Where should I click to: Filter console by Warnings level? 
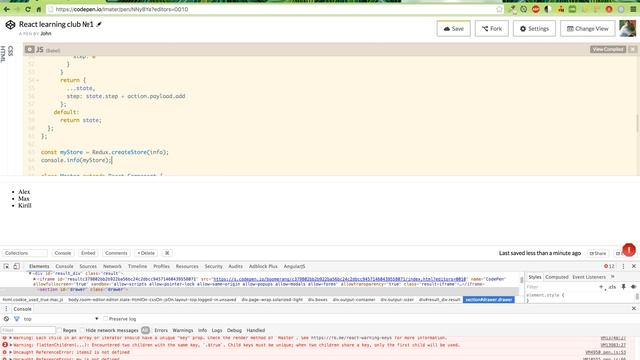coord(182,330)
